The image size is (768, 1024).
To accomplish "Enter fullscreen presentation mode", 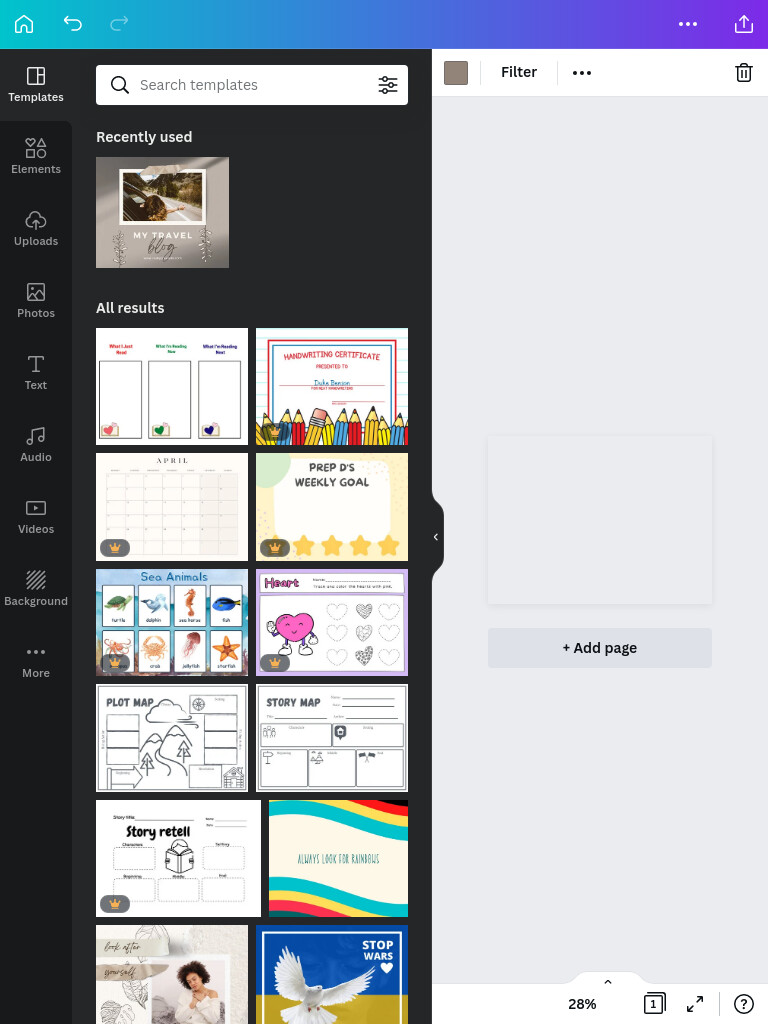I will (x=695, y=1004).
